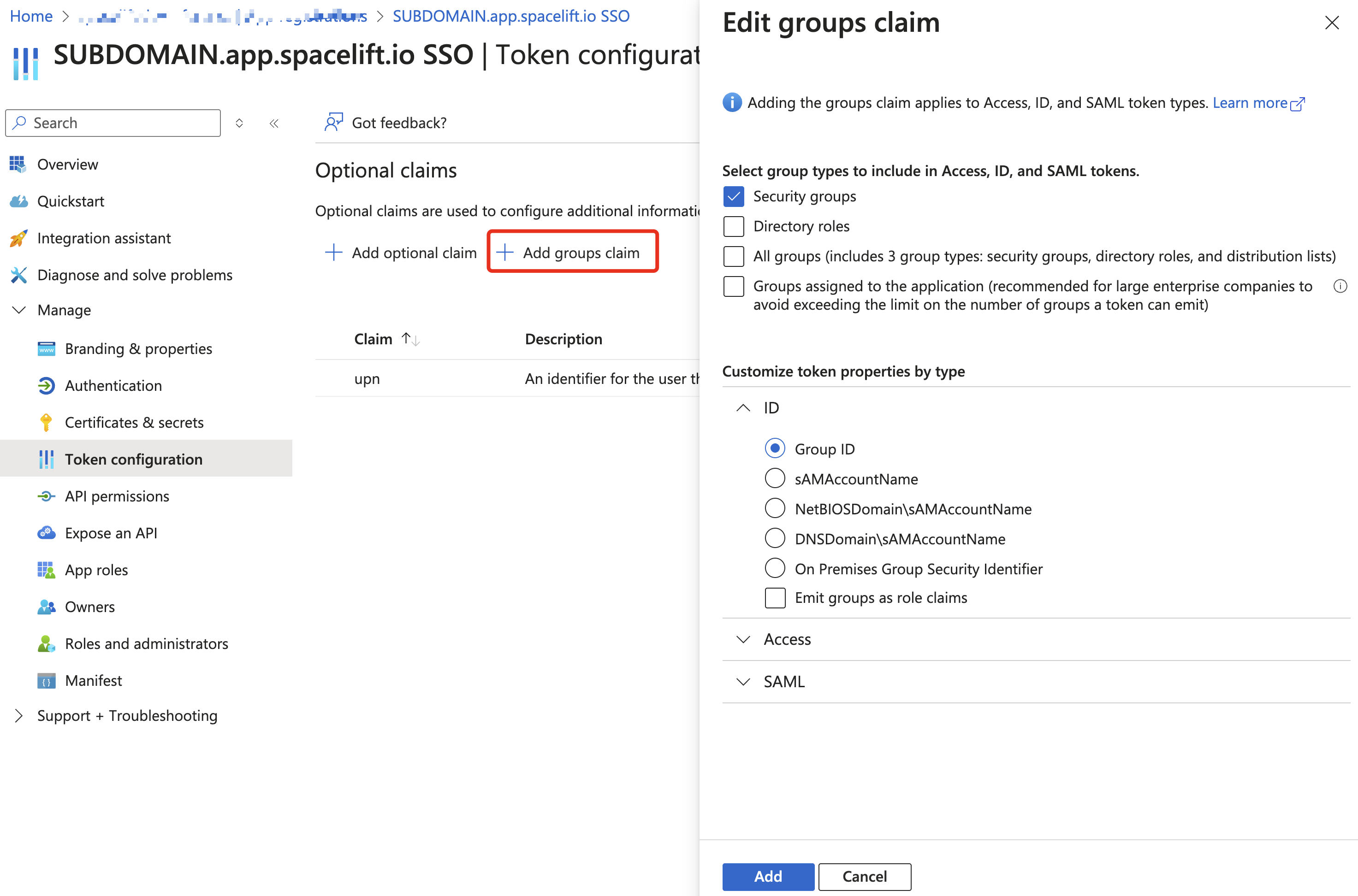
Task: Select the sAMAccountName ID format
Action: (774, 478)
